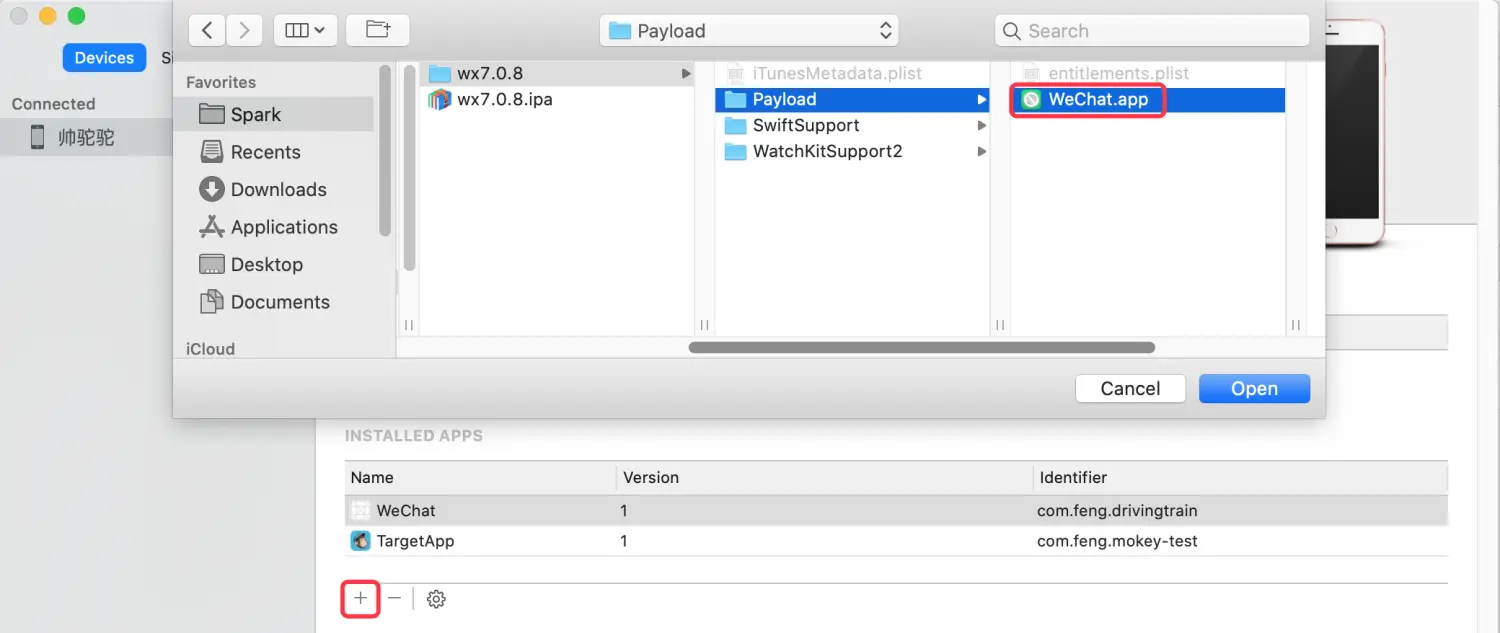Click the Spark folder icon

[x=211, y=114]
